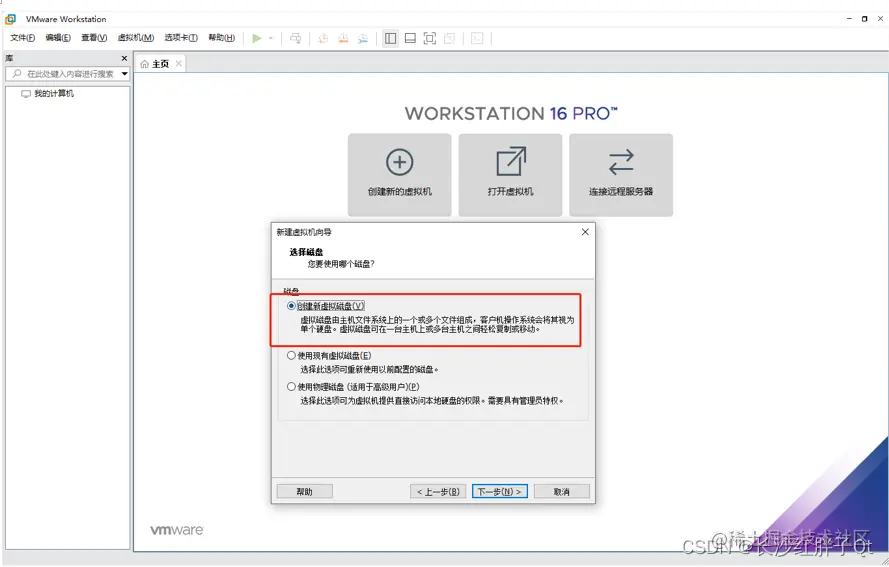Open the 文件(F) menu
The image size is (889, 567).
(23, 38)
